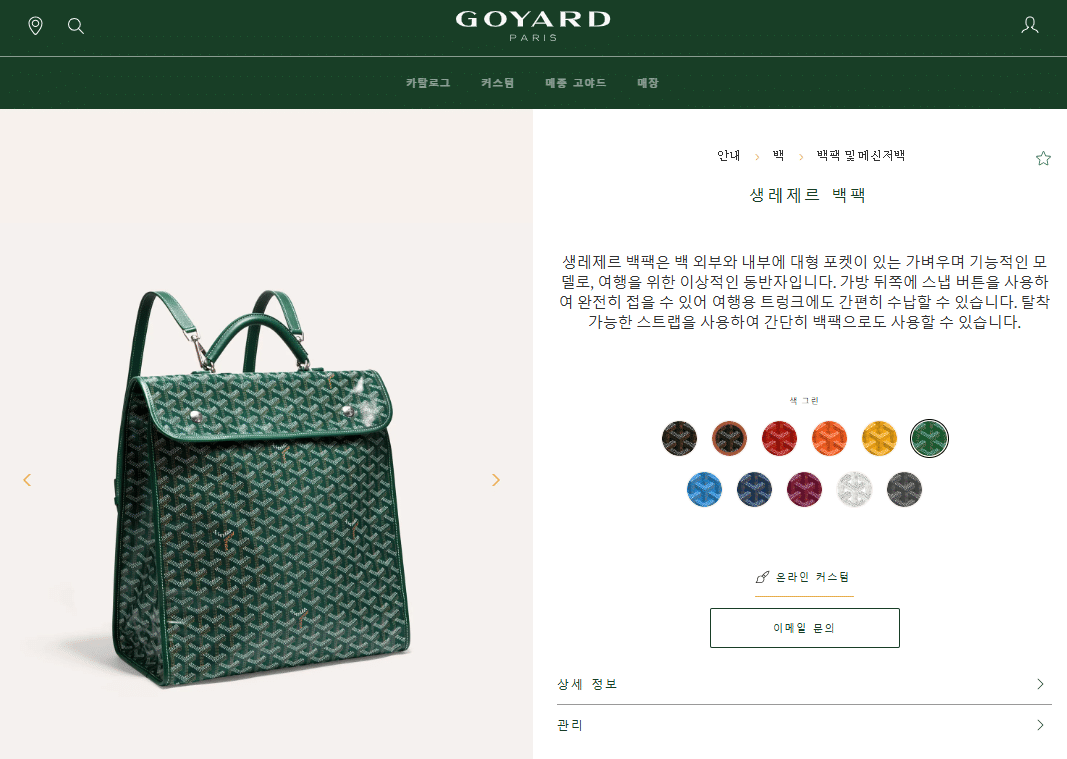Show previous product image arrow
Screen dimensions: 1067x759
tap(27, 480)
